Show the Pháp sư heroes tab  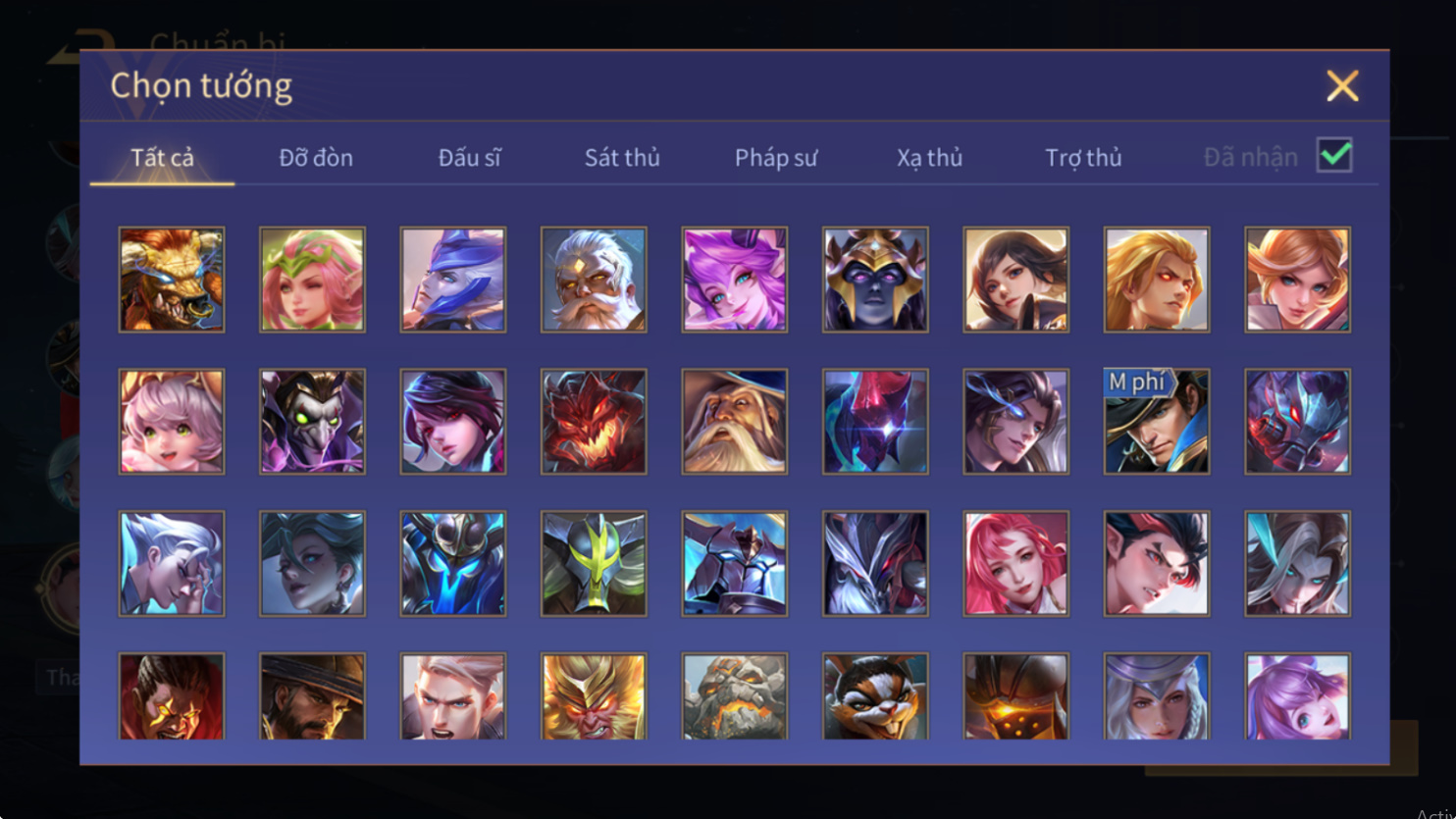pyautogui.click(x=776, y=158)
